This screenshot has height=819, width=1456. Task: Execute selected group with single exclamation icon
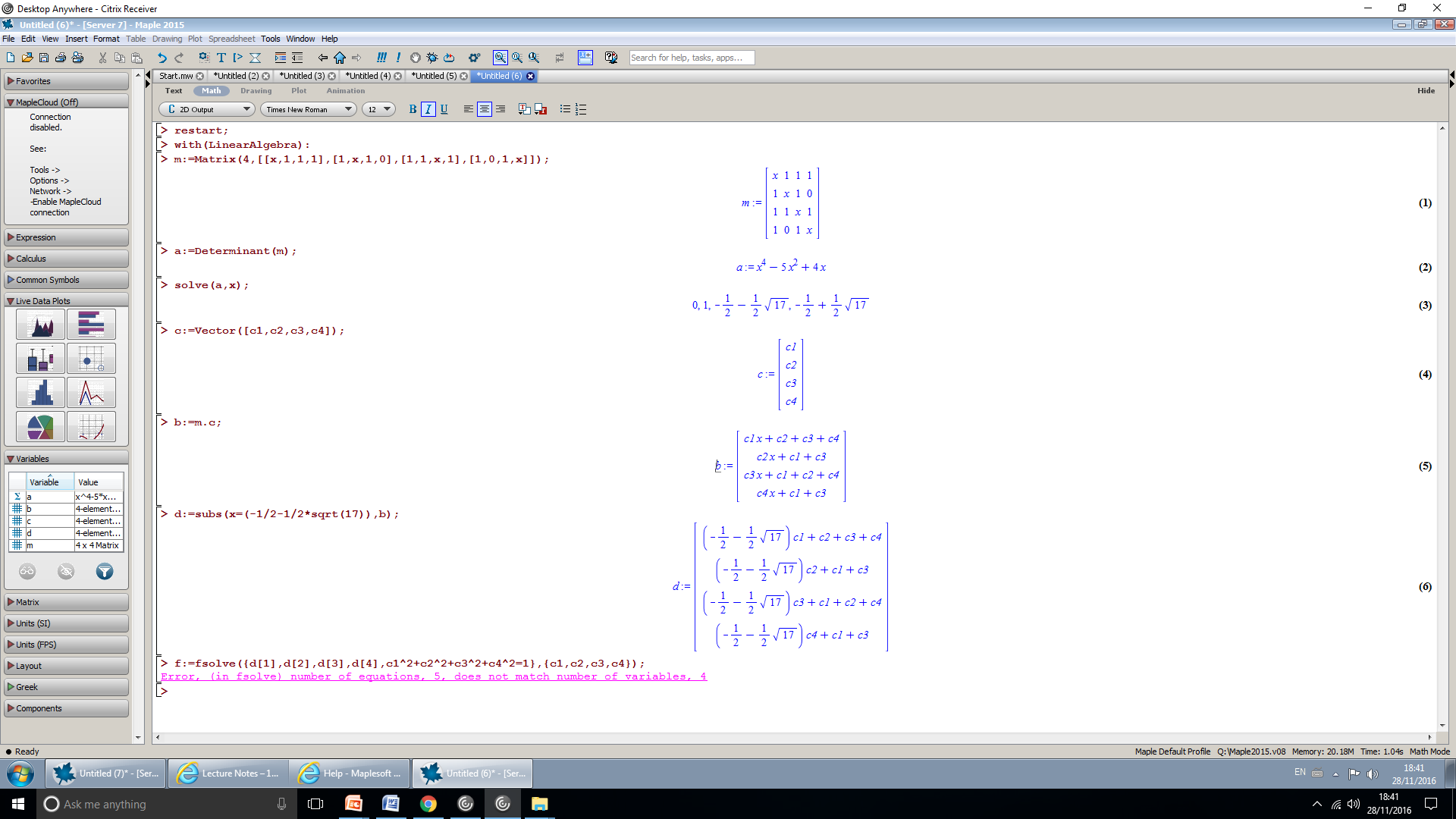click(398, 58)
